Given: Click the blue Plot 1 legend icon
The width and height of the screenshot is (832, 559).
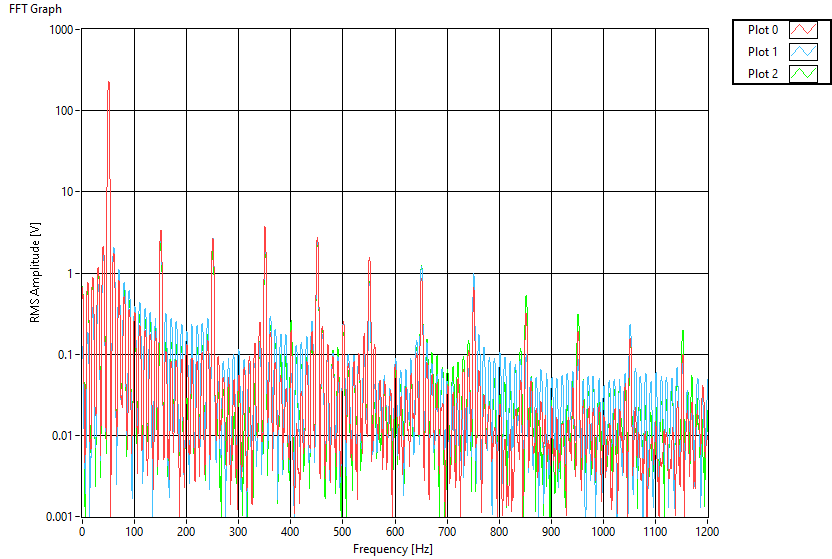Looking at the screenshot, I should (803, 52).
